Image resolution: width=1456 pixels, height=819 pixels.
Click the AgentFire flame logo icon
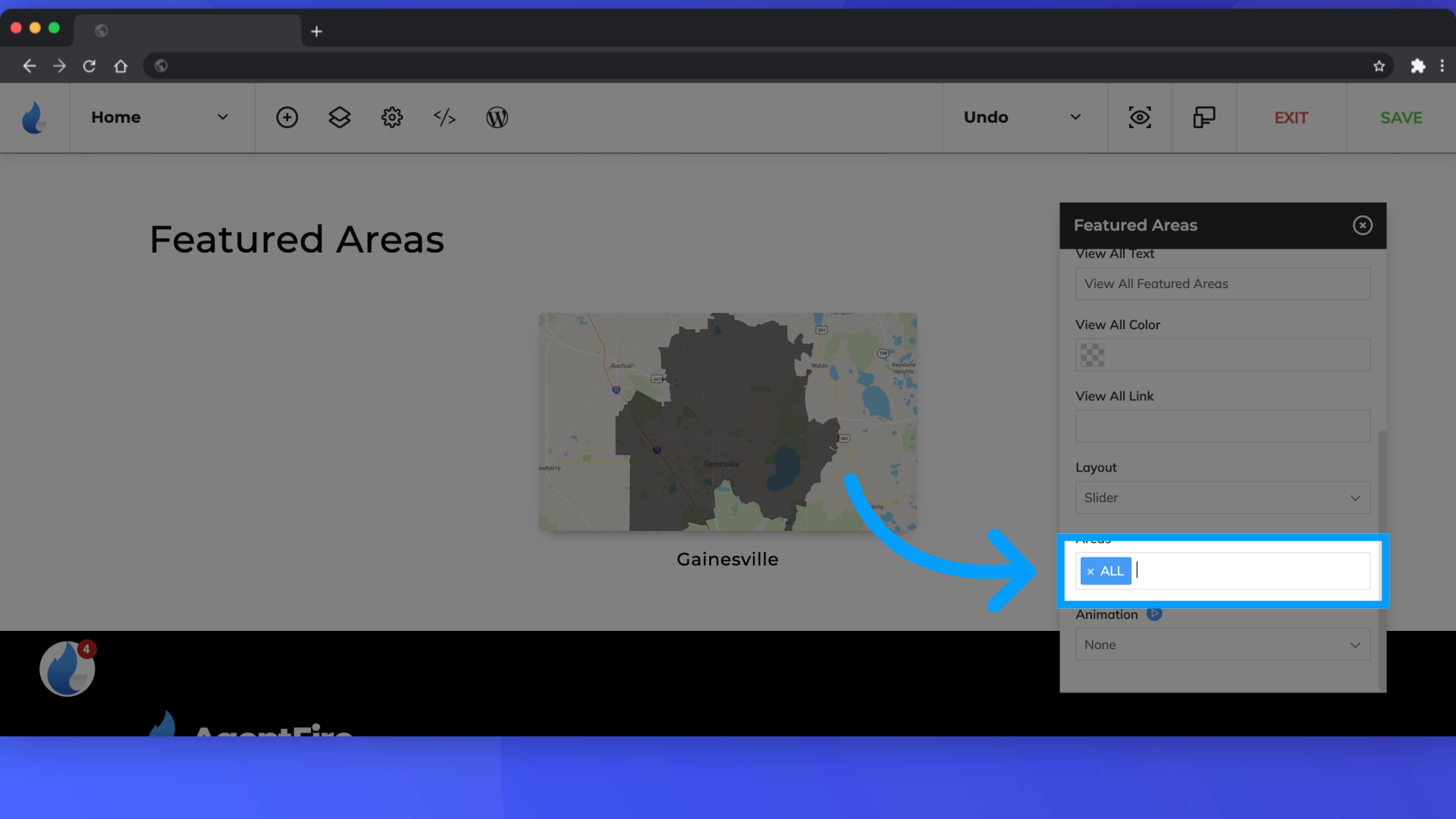pos(34,118)
